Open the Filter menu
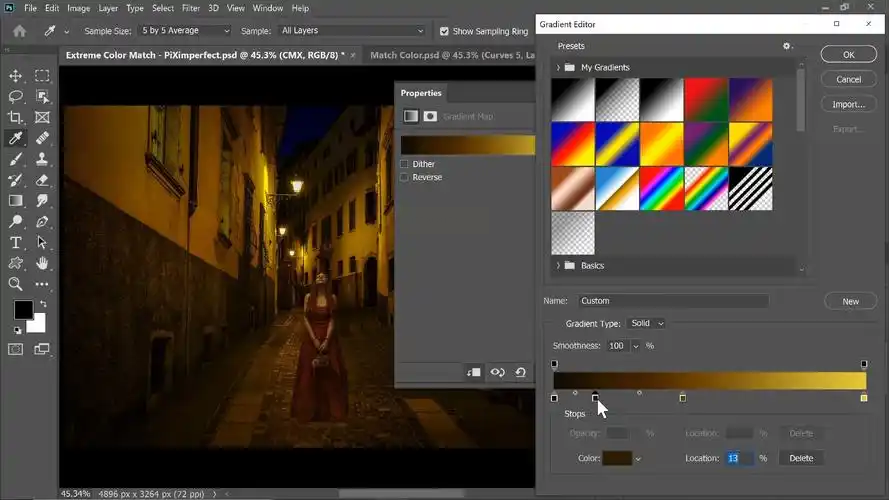Image resolution: width=889 pixels, height=500 pixels. (190, 8)
